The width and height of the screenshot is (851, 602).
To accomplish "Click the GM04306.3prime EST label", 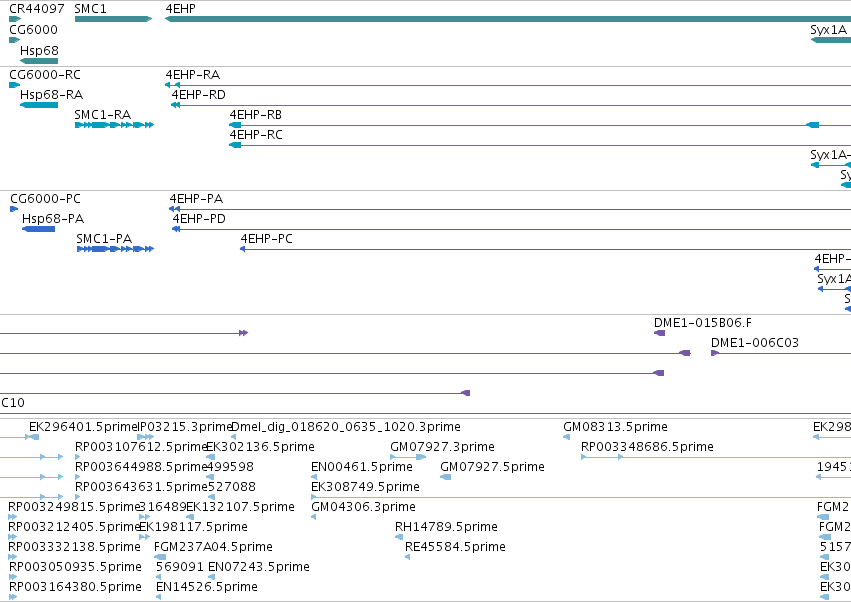I will click(x=364, y=507).
